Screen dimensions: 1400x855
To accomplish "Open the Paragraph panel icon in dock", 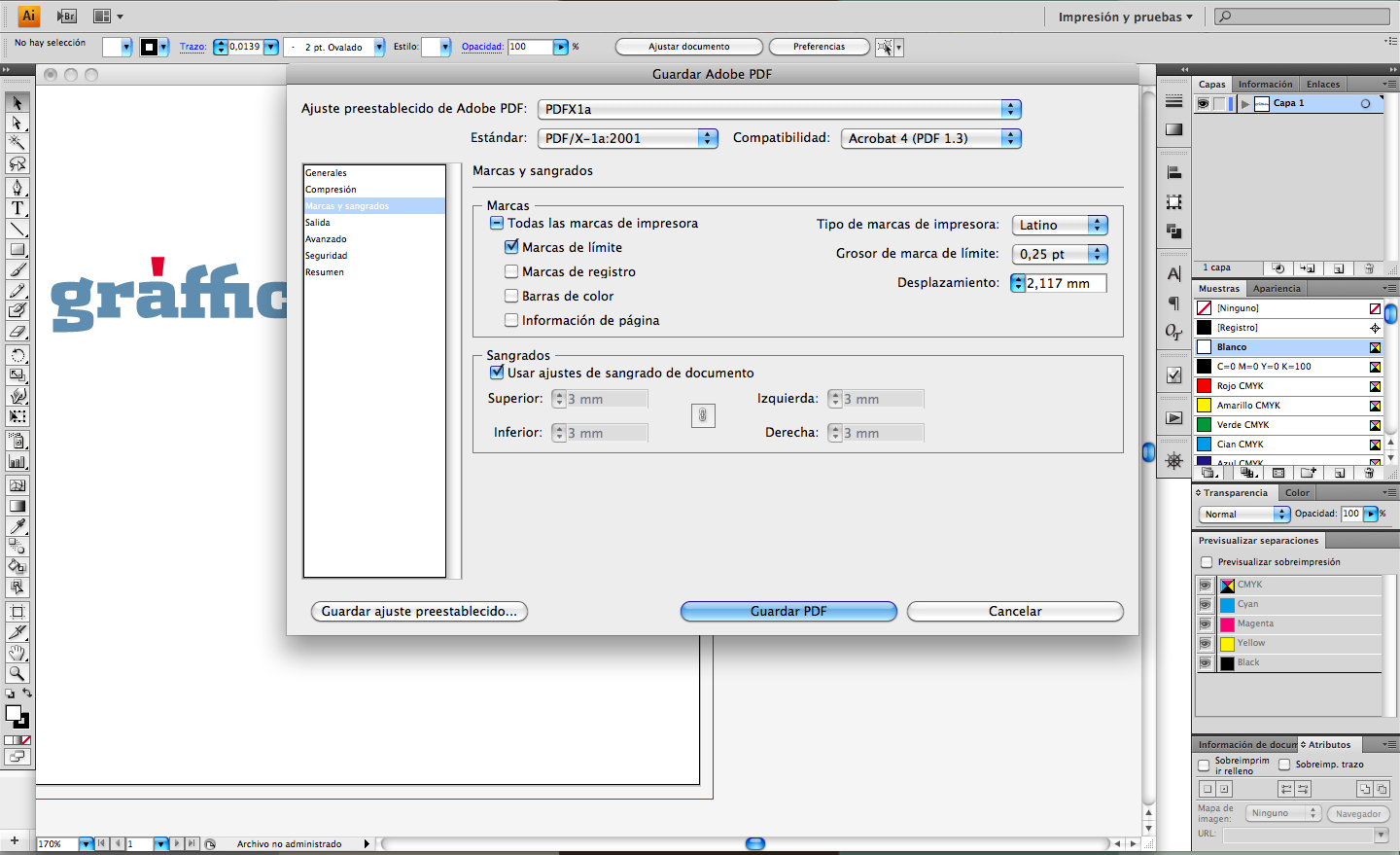I will click(1174, 303).
